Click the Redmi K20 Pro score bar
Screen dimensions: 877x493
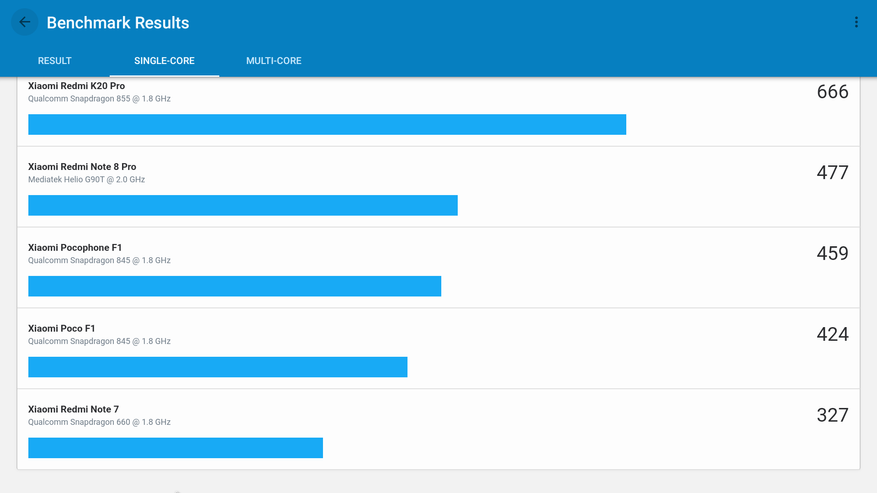327,124
